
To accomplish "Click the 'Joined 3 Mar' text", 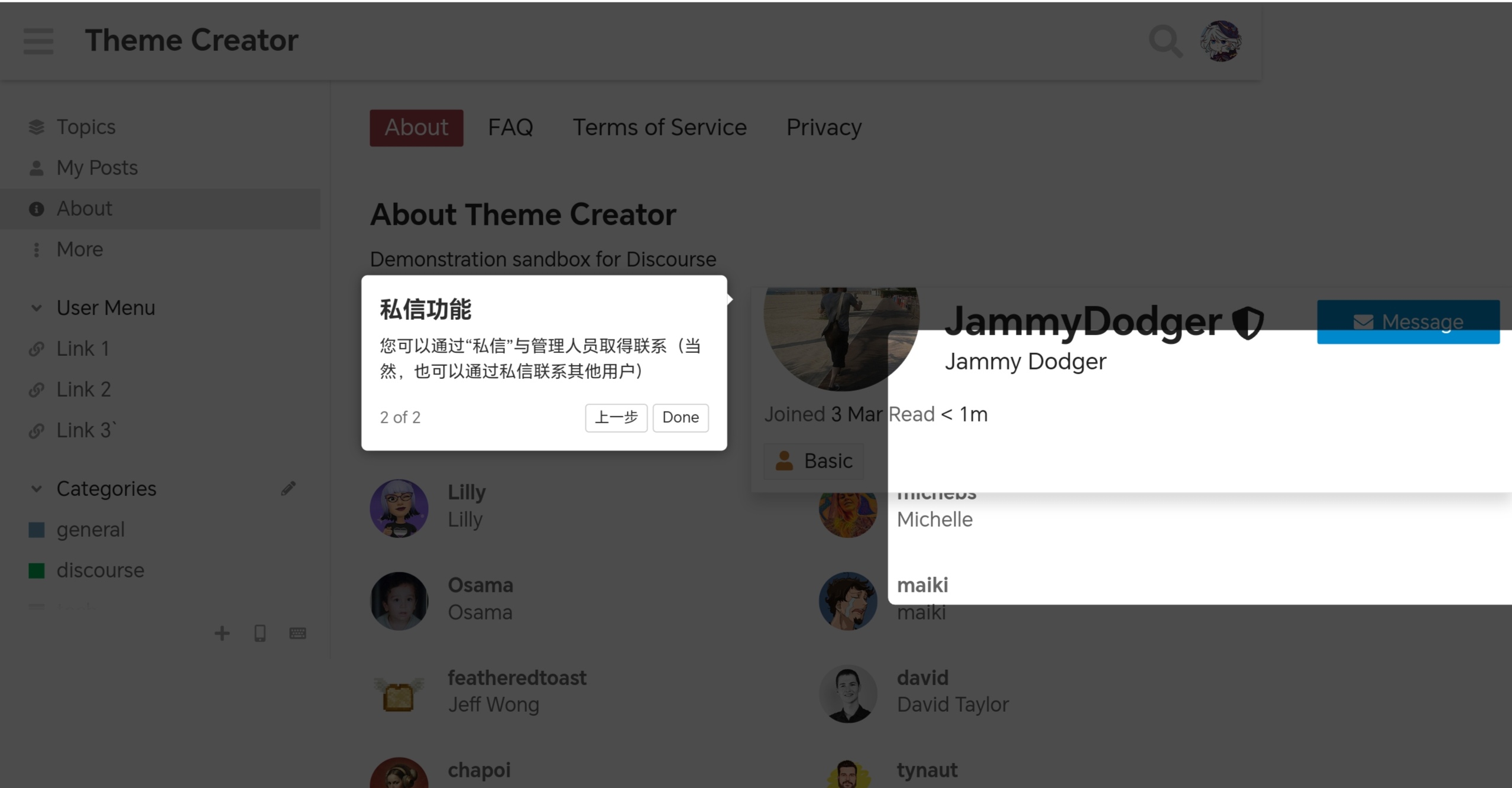I will click(823, 414).
